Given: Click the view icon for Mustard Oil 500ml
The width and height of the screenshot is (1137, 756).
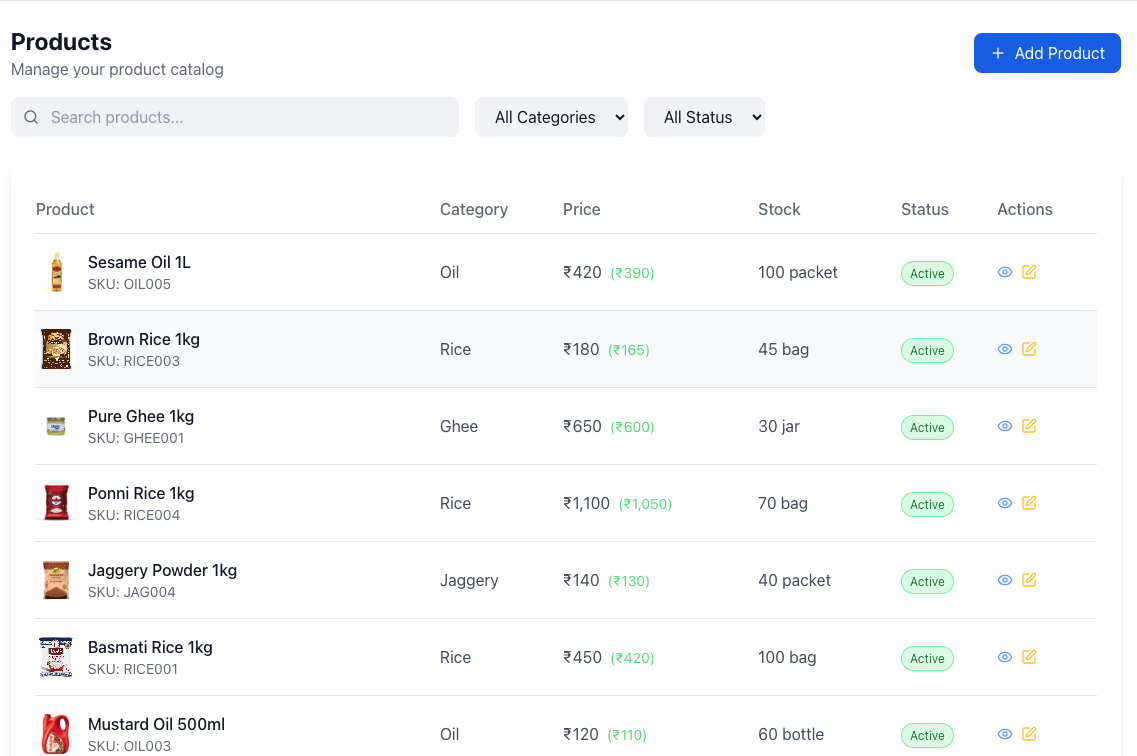Looking at the screenshot, I should click(1004, 733).
